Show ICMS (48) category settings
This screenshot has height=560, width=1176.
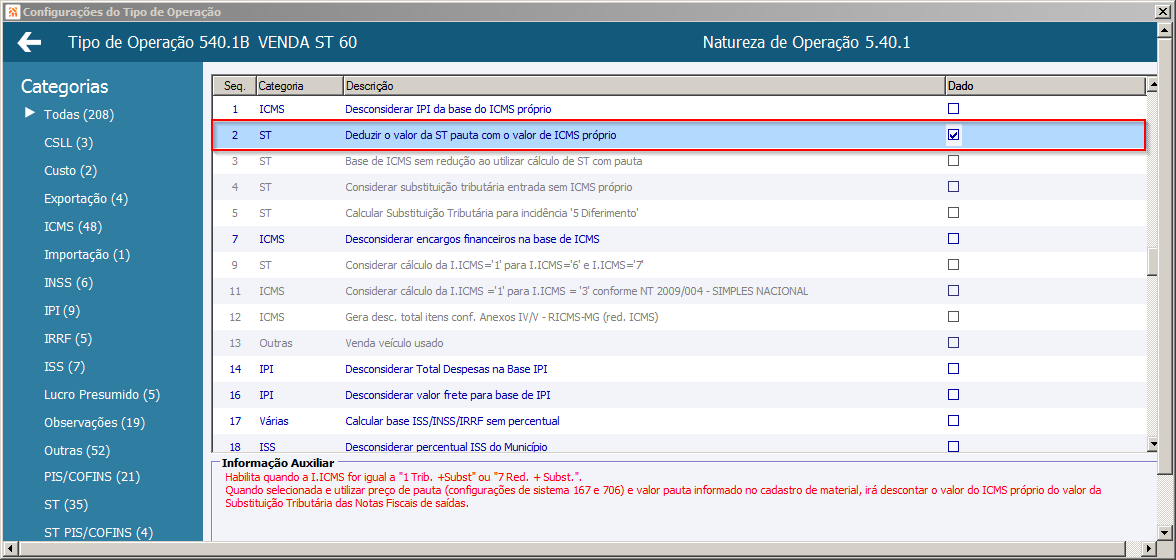(x=73, y=226)
